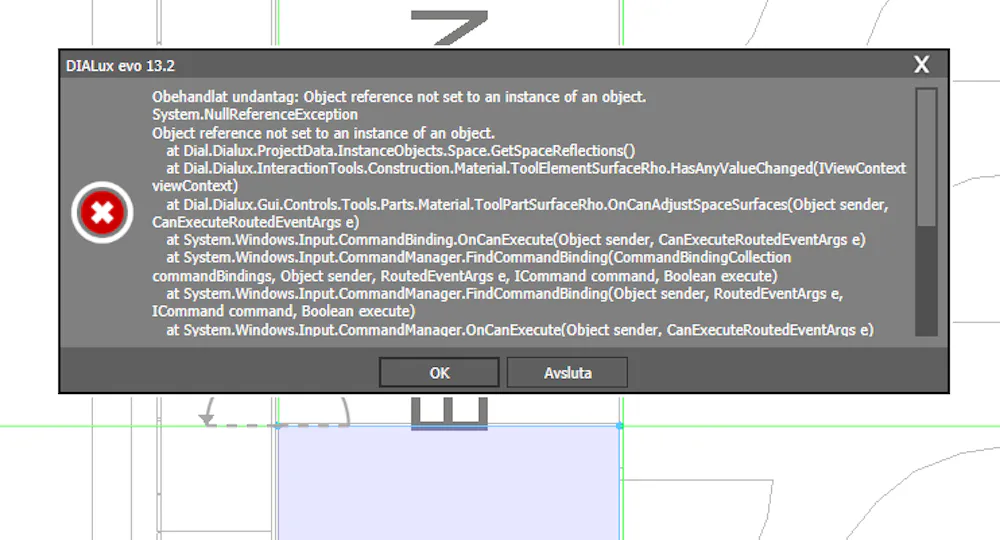1000x540 pixels.
Task: Close the DIALux evo 13.2 dialog
Action: 921,64
